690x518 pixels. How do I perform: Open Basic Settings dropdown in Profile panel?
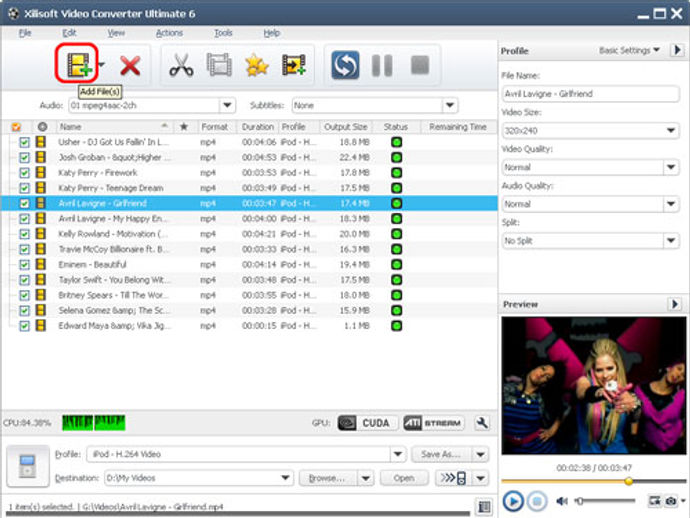coord(629,51)
